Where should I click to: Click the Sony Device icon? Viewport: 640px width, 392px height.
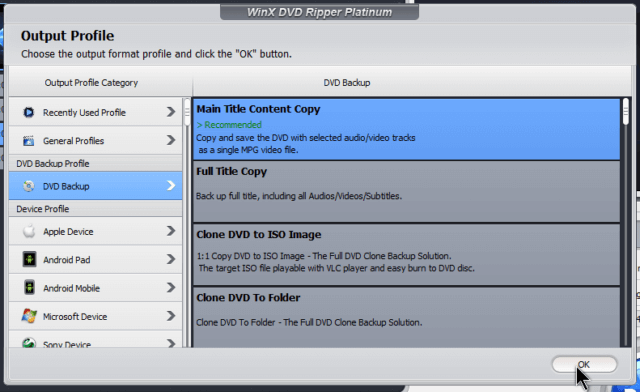pos(29,343)
